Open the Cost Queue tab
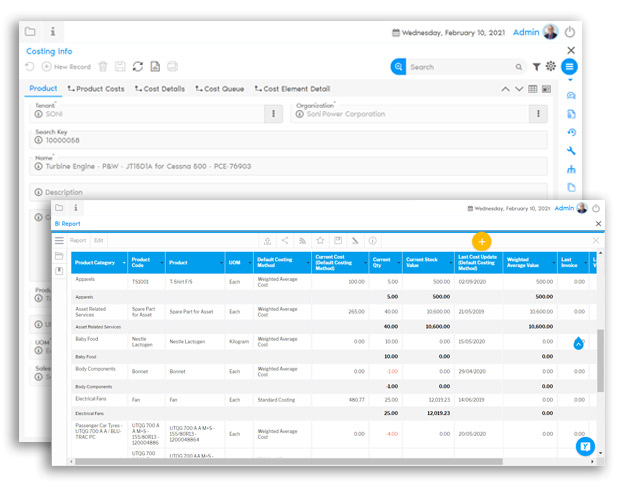The height and width of the screenshot is (486, 624). pos(220,89)
